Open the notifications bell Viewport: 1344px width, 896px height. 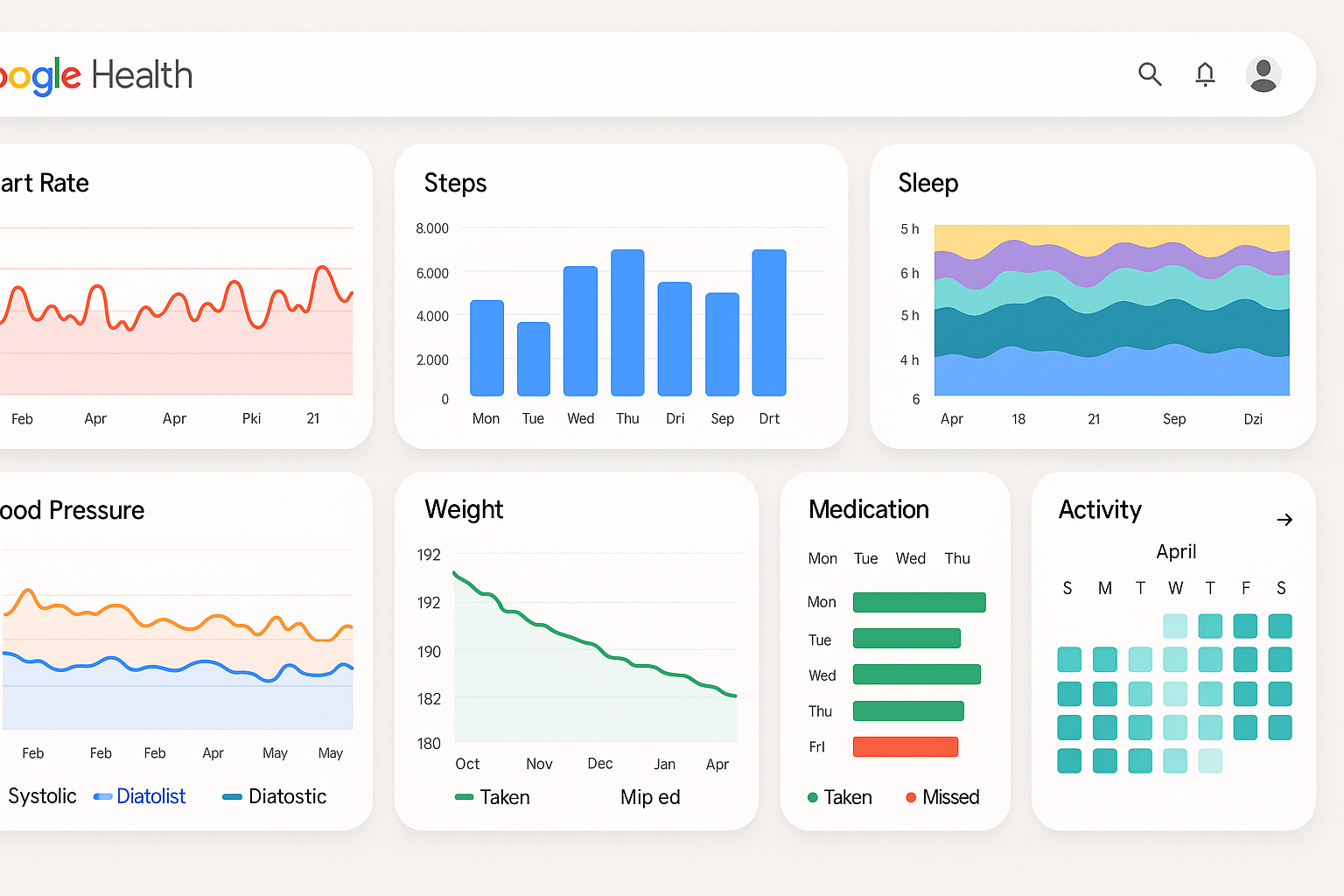coord(1205,74)
